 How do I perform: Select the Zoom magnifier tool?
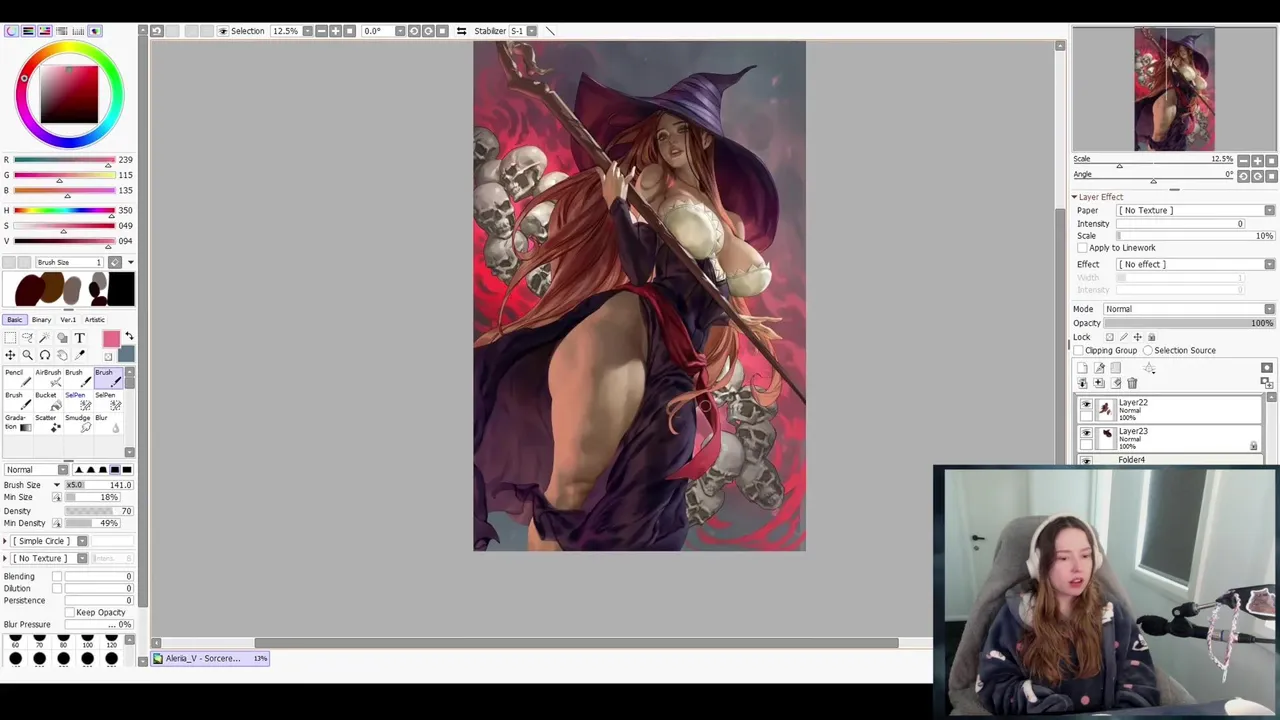(27, 355)
